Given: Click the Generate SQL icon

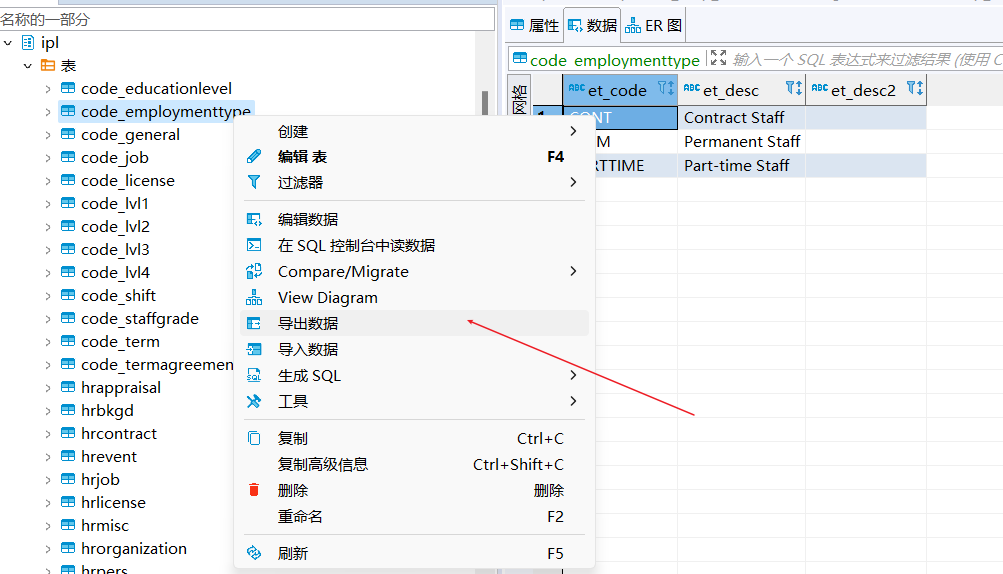Looking at the screenshot, I should pos(254,376).
